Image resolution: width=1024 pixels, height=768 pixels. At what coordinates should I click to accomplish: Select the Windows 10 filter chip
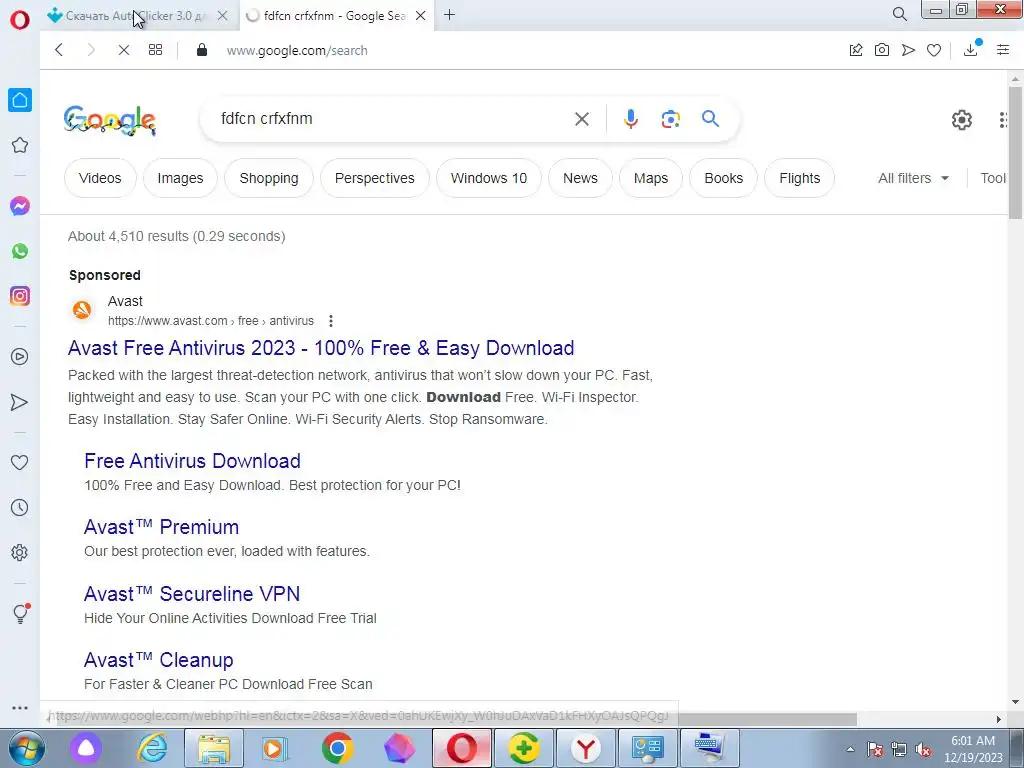[x=488, y=178]
